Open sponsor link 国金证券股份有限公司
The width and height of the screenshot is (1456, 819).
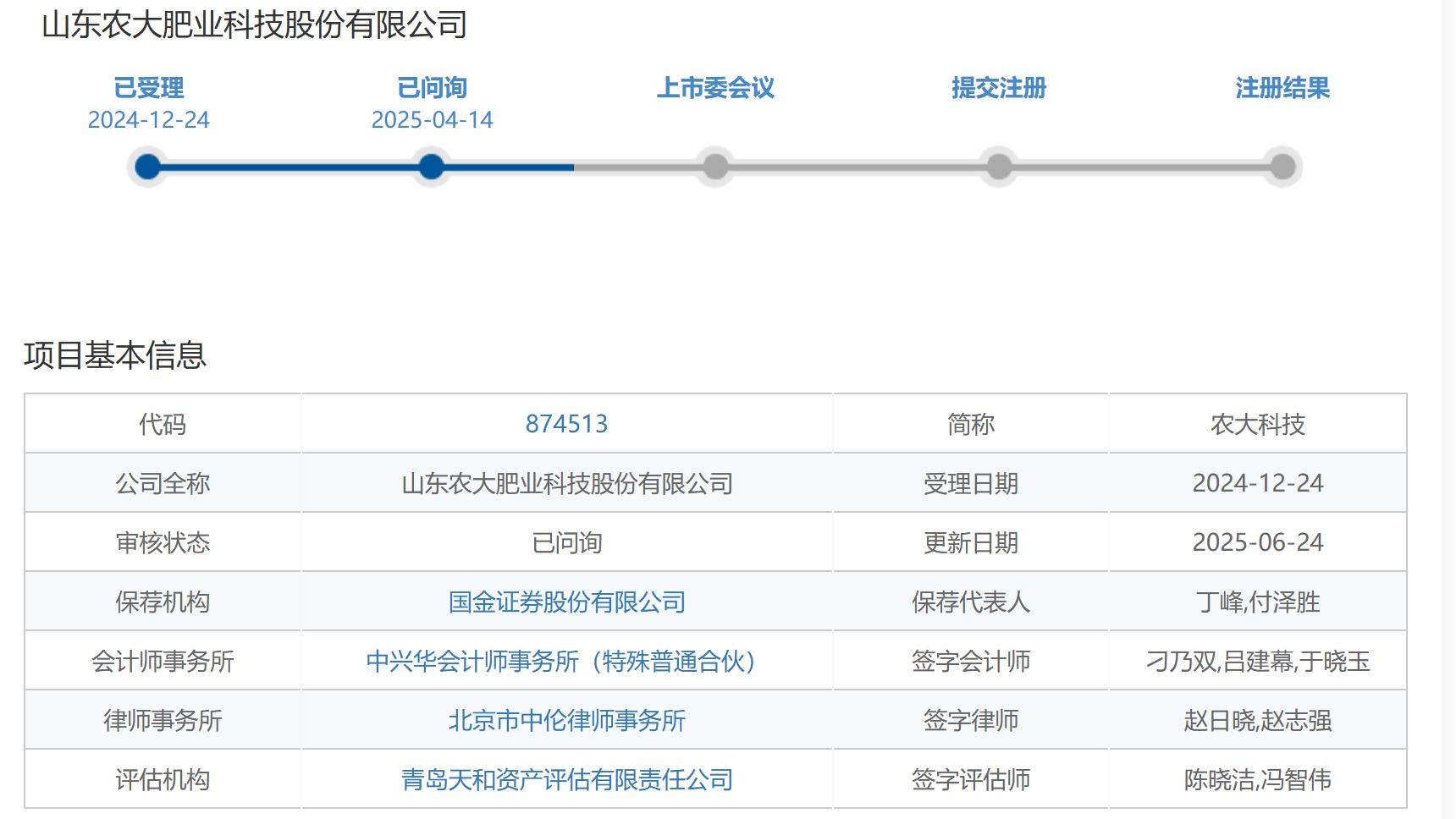point(567,602)
